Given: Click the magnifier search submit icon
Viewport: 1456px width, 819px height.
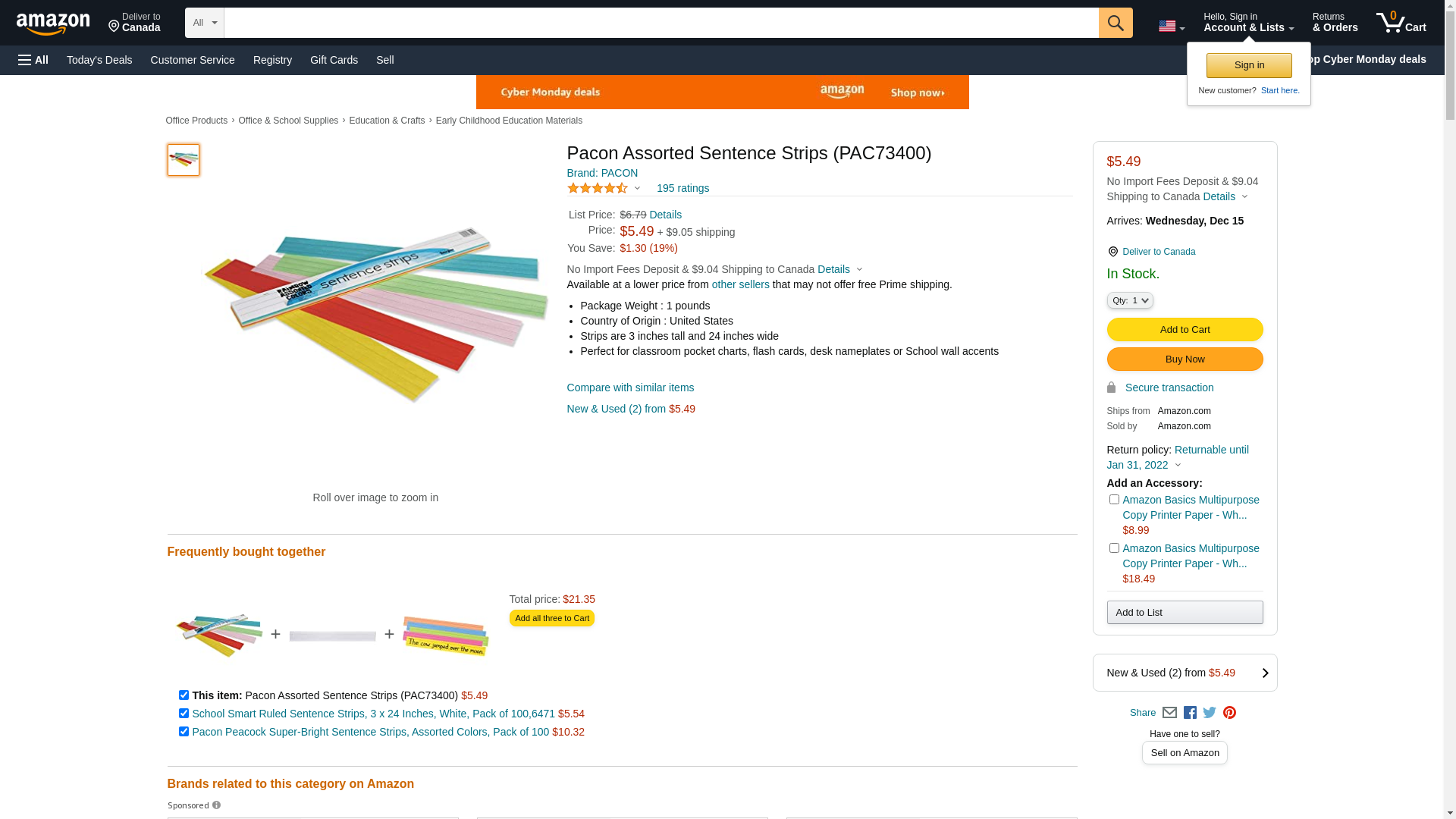Looking at the screenshot, I should 1115,23.
